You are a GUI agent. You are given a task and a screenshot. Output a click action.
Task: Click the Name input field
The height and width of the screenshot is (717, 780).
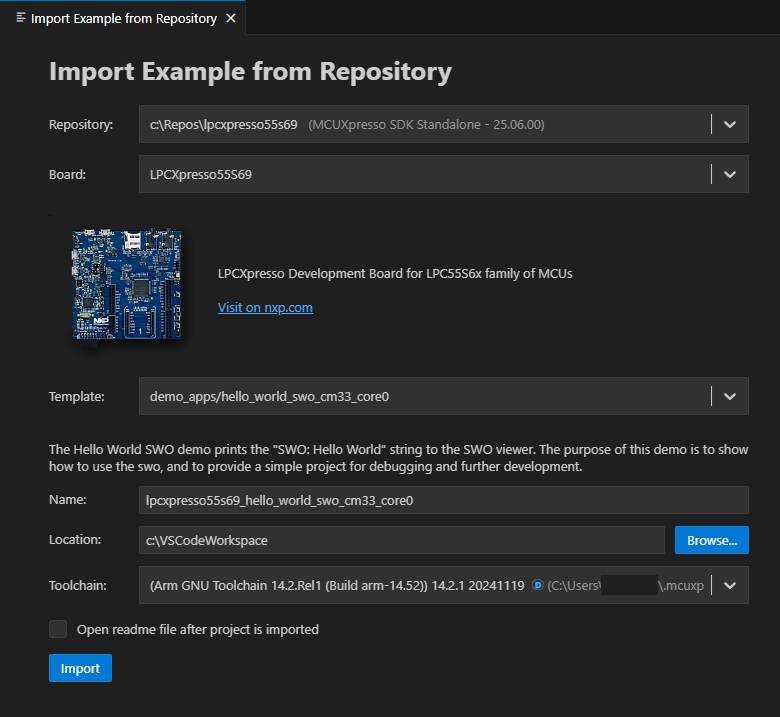[444, 500]
